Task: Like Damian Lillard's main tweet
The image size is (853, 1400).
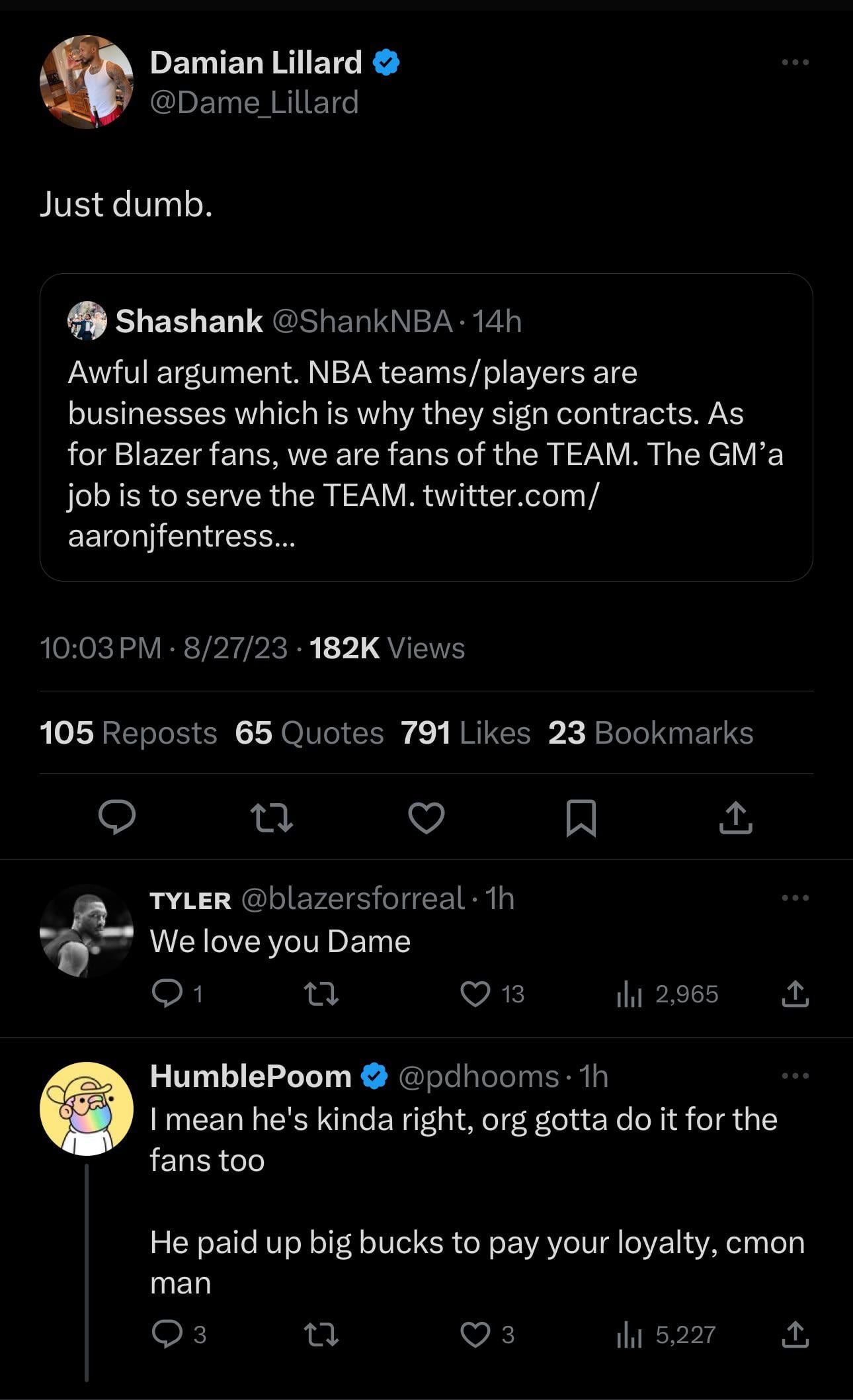Action: pos(426,817)
